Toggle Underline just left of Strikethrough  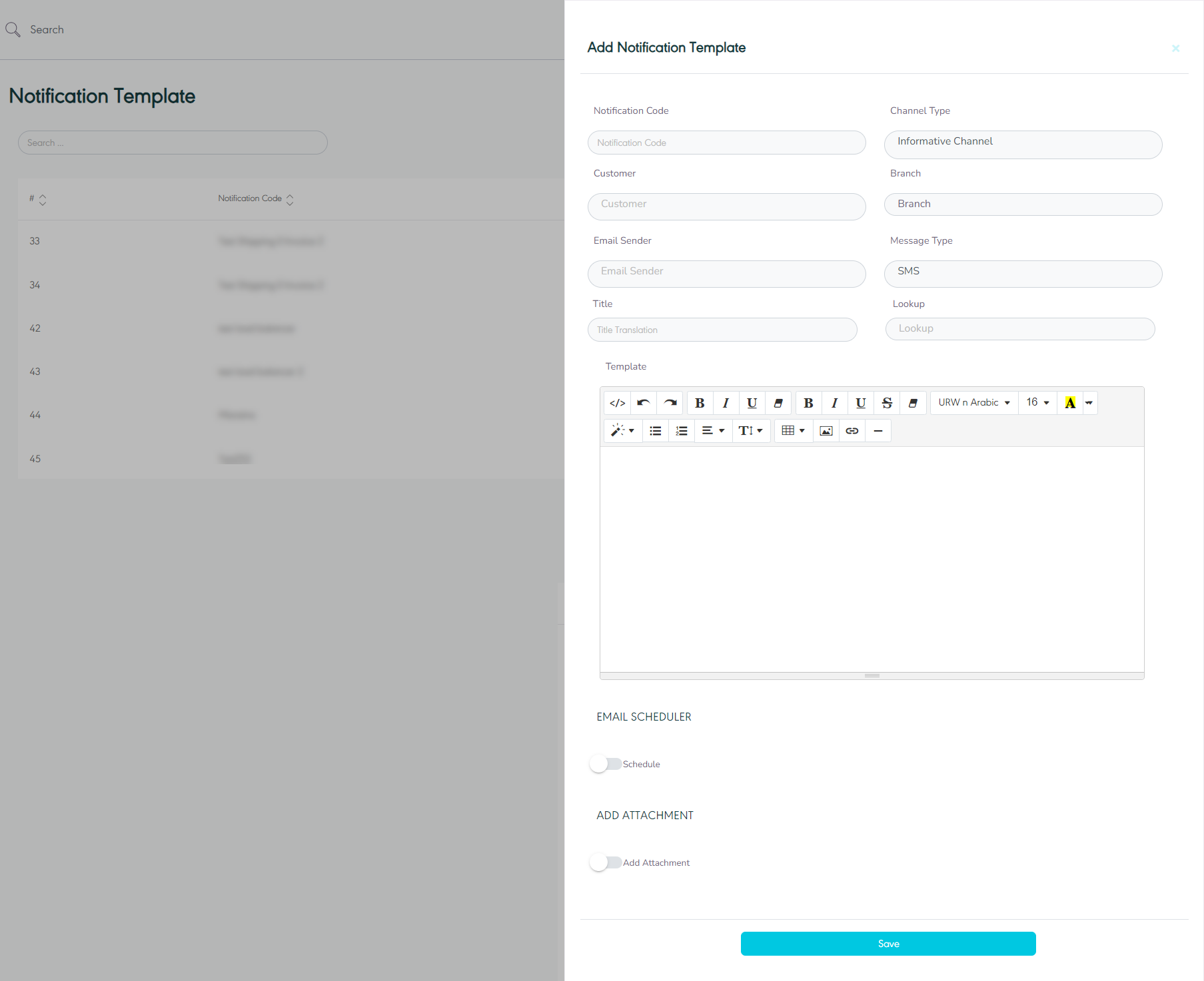(x=860, y=403)
